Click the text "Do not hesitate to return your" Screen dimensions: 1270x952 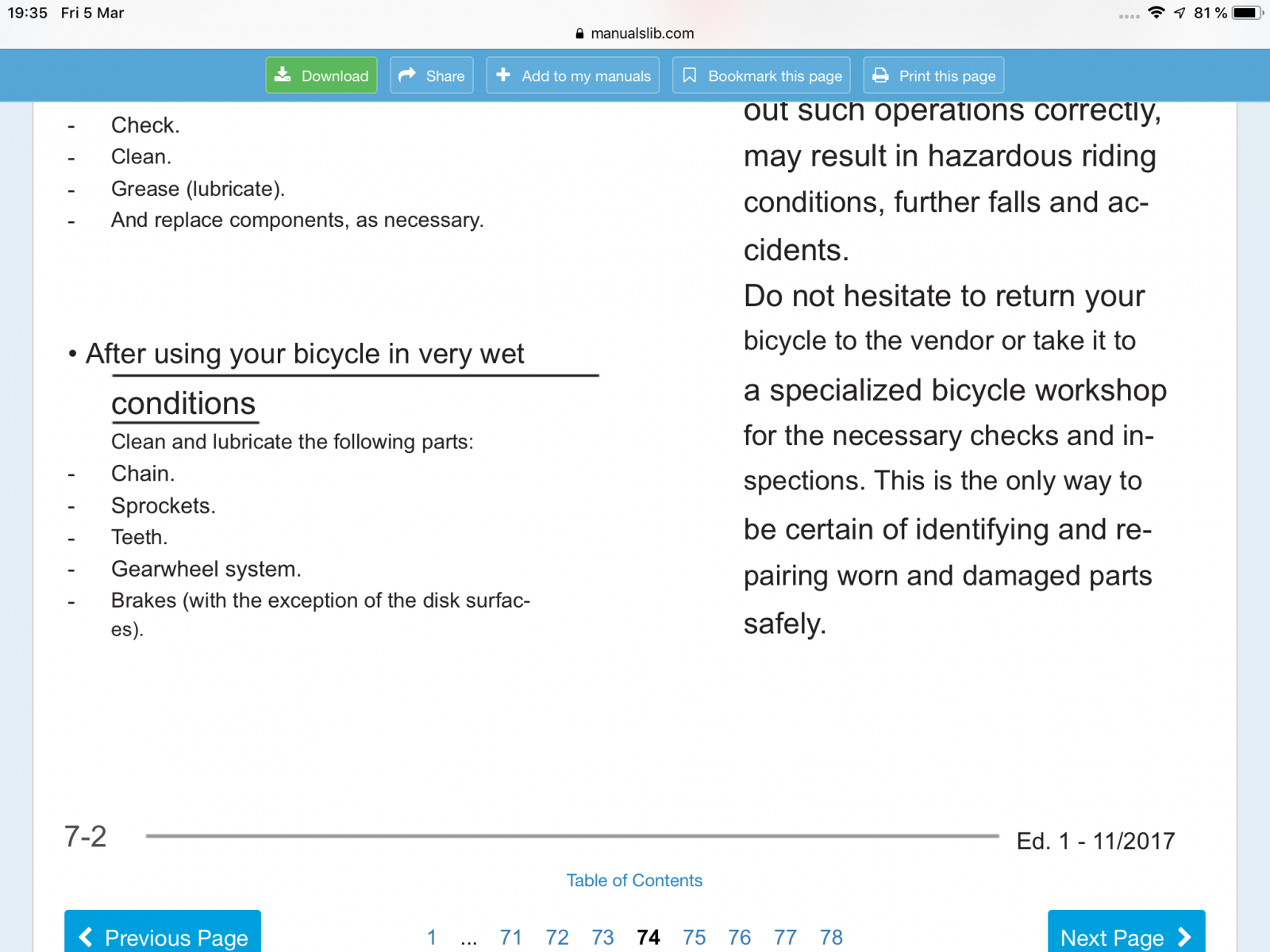944,296
